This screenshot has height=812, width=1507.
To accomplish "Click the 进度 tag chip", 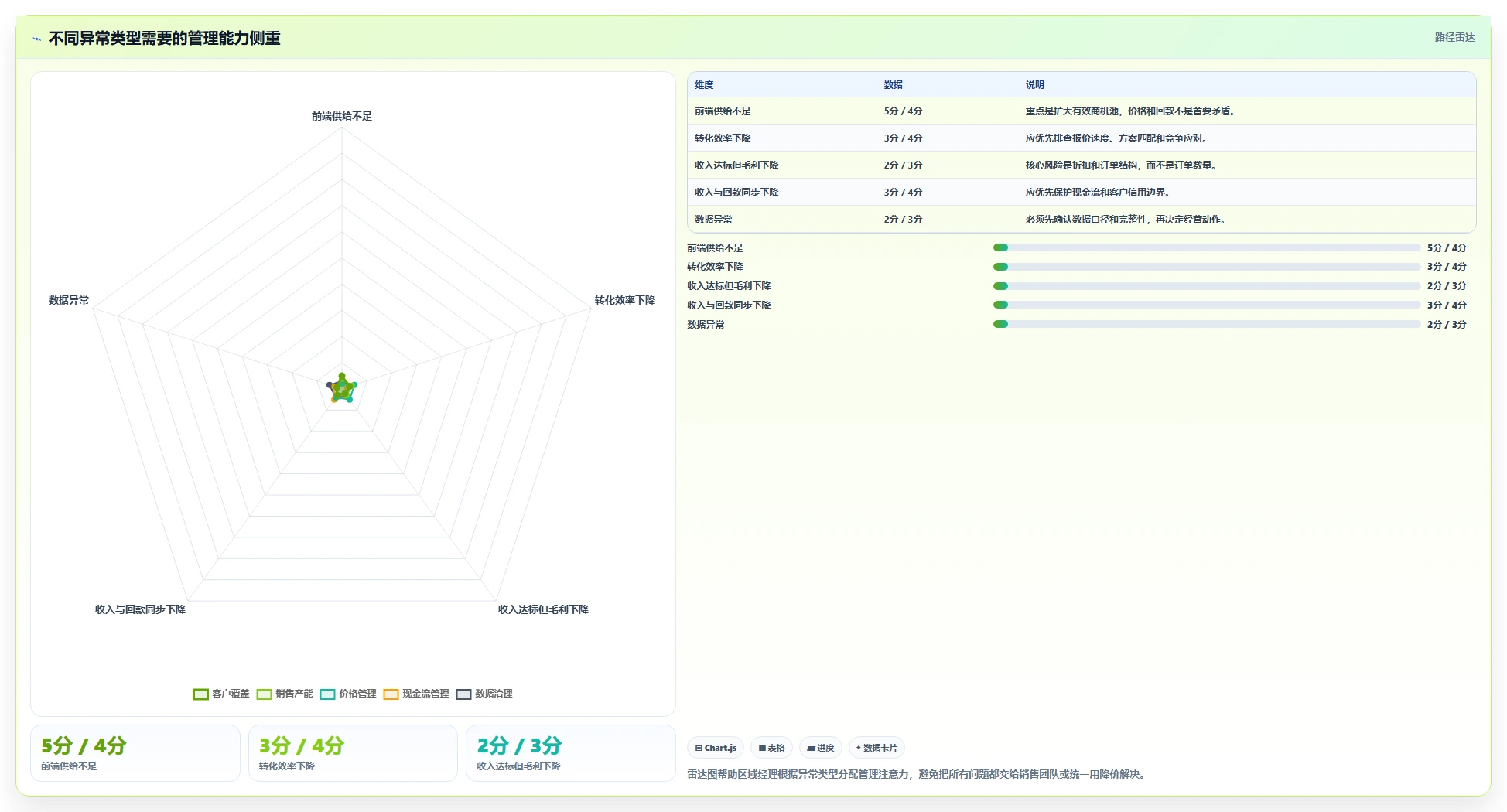I will 820,748.
